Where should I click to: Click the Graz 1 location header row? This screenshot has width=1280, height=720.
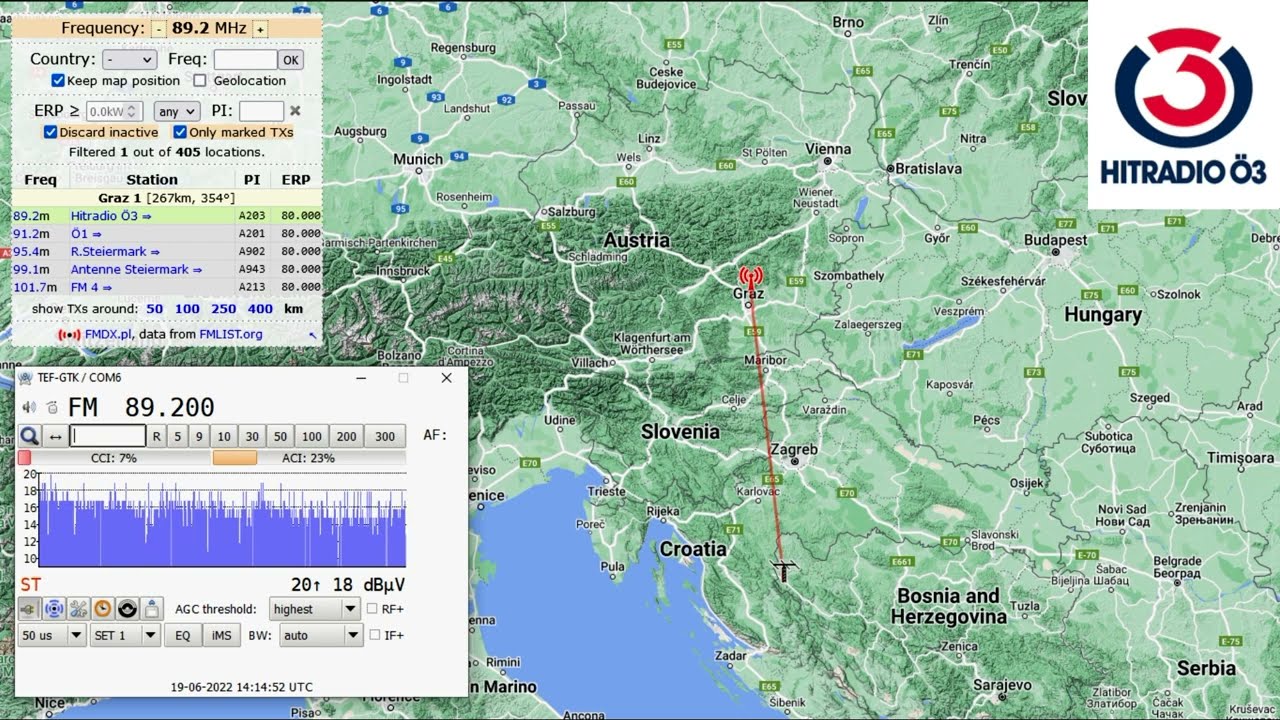(x=167, y=198)
